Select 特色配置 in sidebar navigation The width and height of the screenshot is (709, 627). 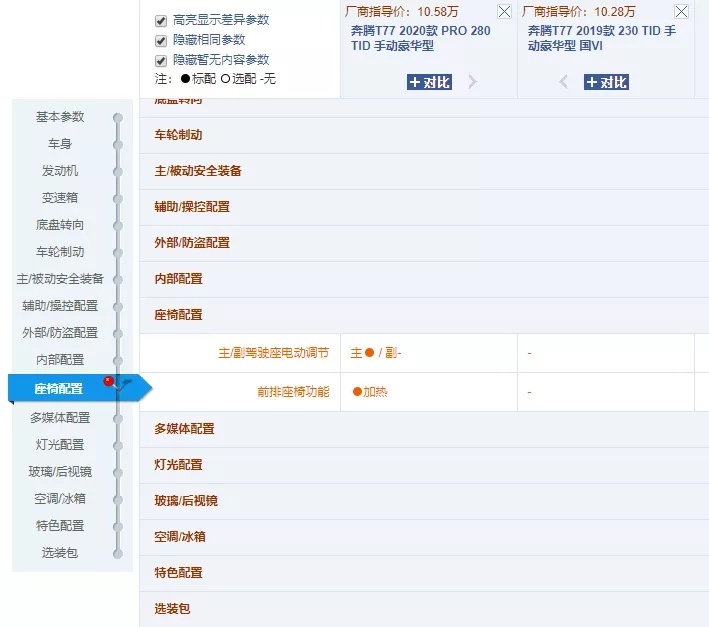[60, 526]
